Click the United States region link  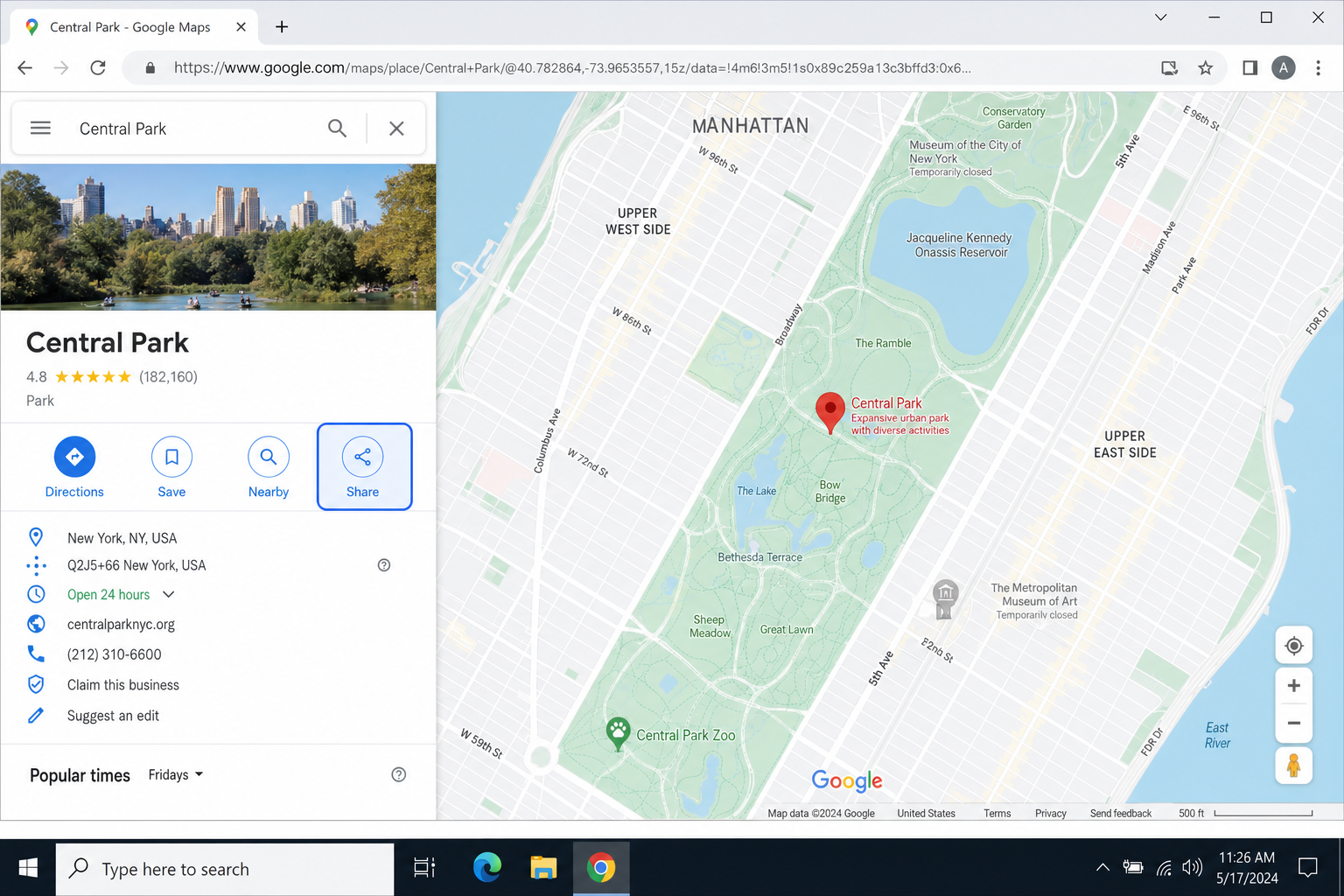[x=926, y=813]
